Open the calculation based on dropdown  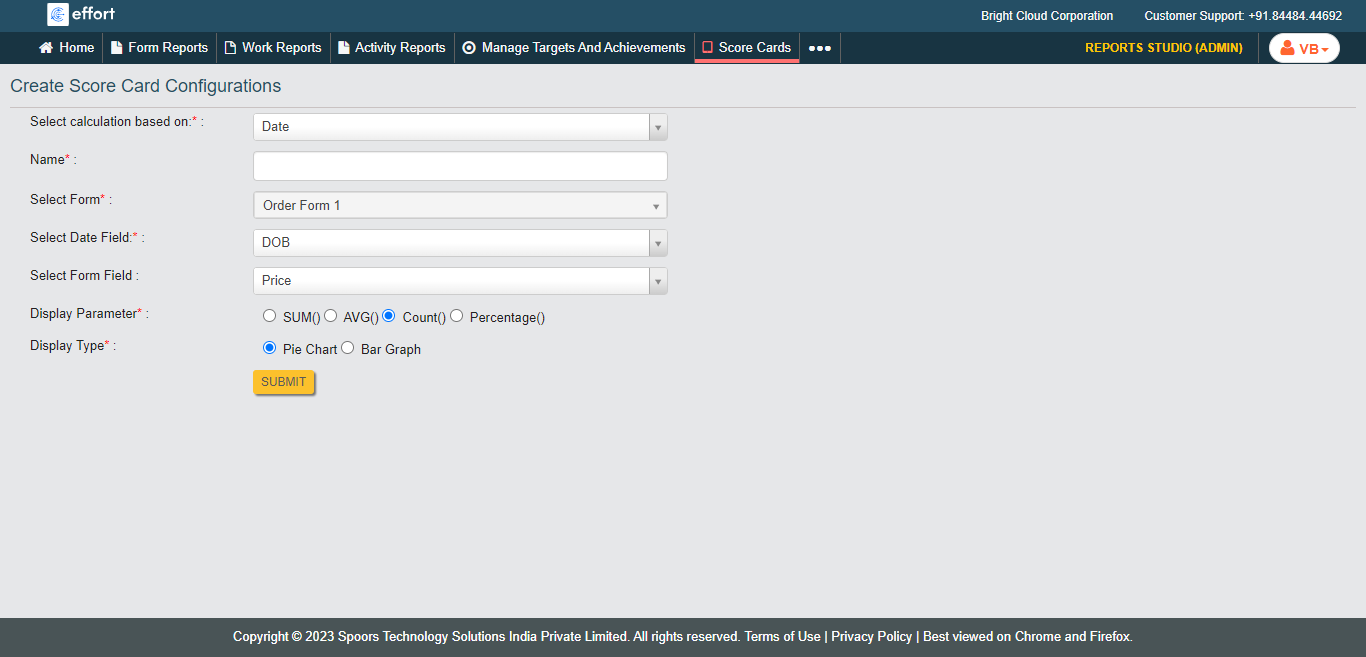460,127
